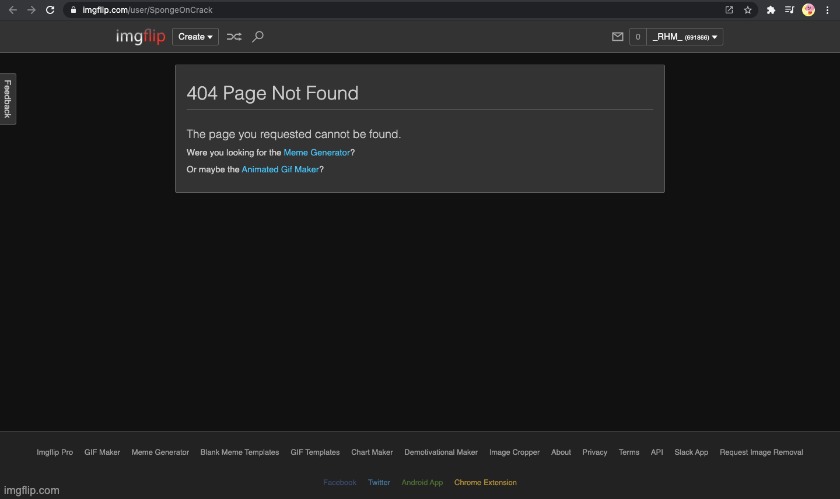Bookmark this page with star icon
This screenshot has width=840, height=499.
click(747, 10)
